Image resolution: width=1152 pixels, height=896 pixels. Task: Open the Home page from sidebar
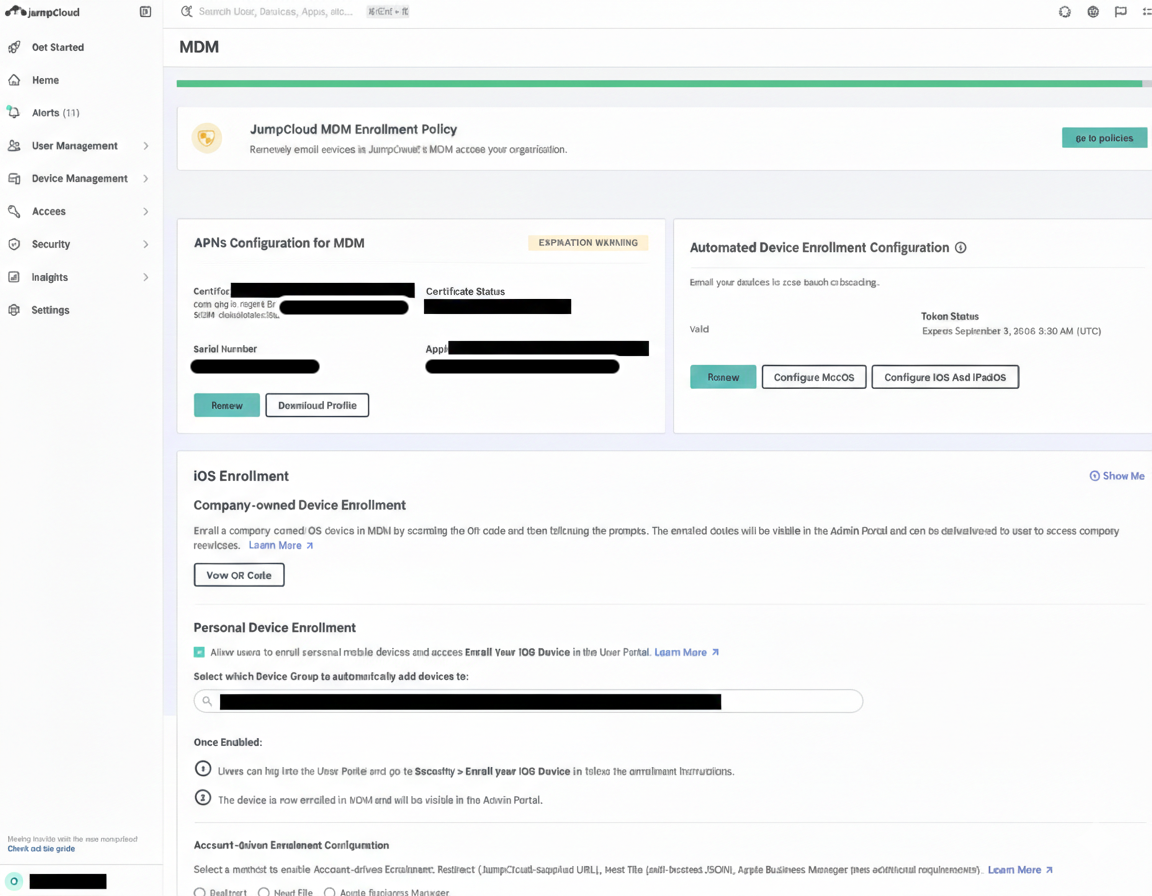pyautogui.click(x=45, y=80)
